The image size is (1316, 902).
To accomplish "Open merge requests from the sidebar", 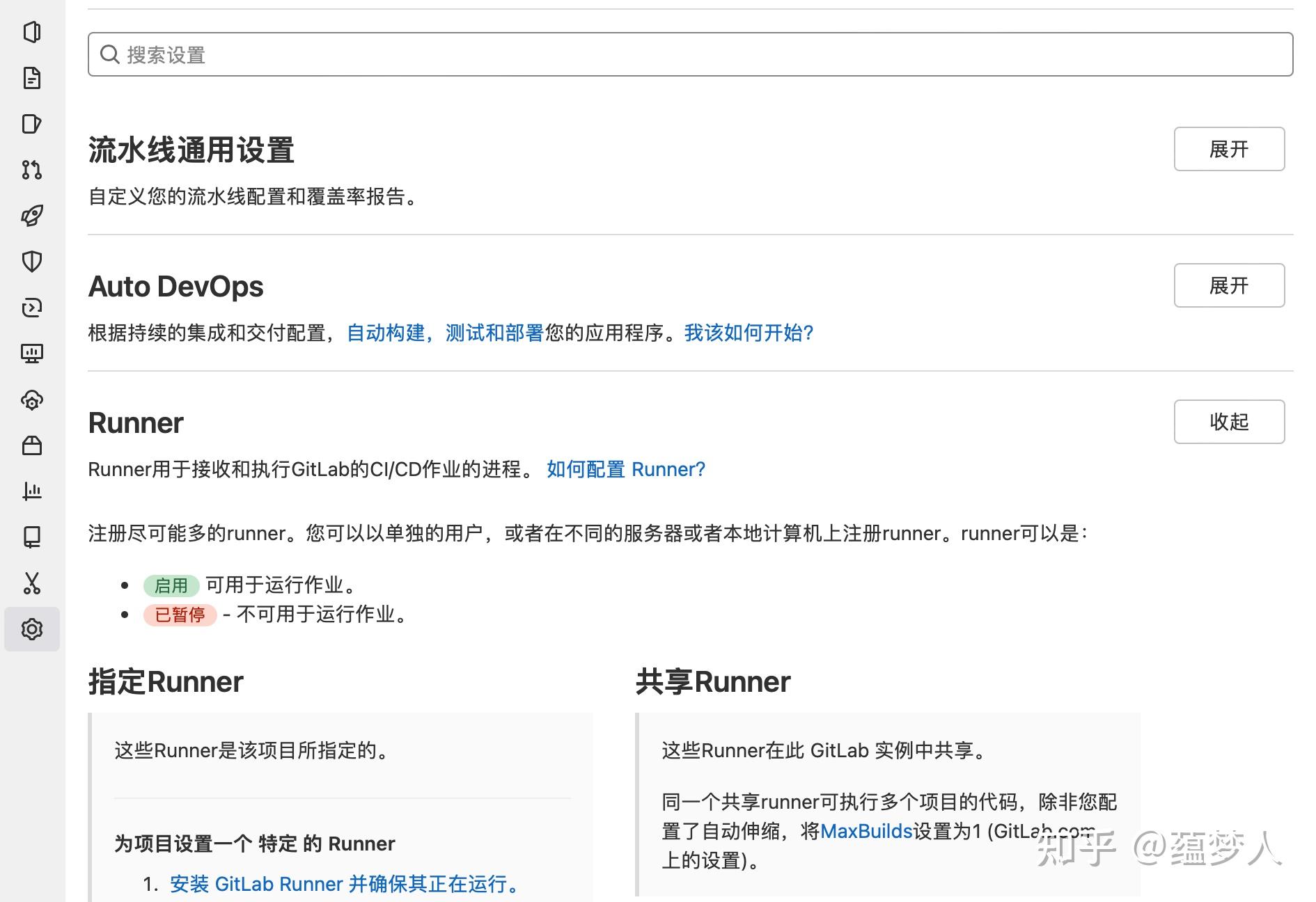I will tap(32, 171).
